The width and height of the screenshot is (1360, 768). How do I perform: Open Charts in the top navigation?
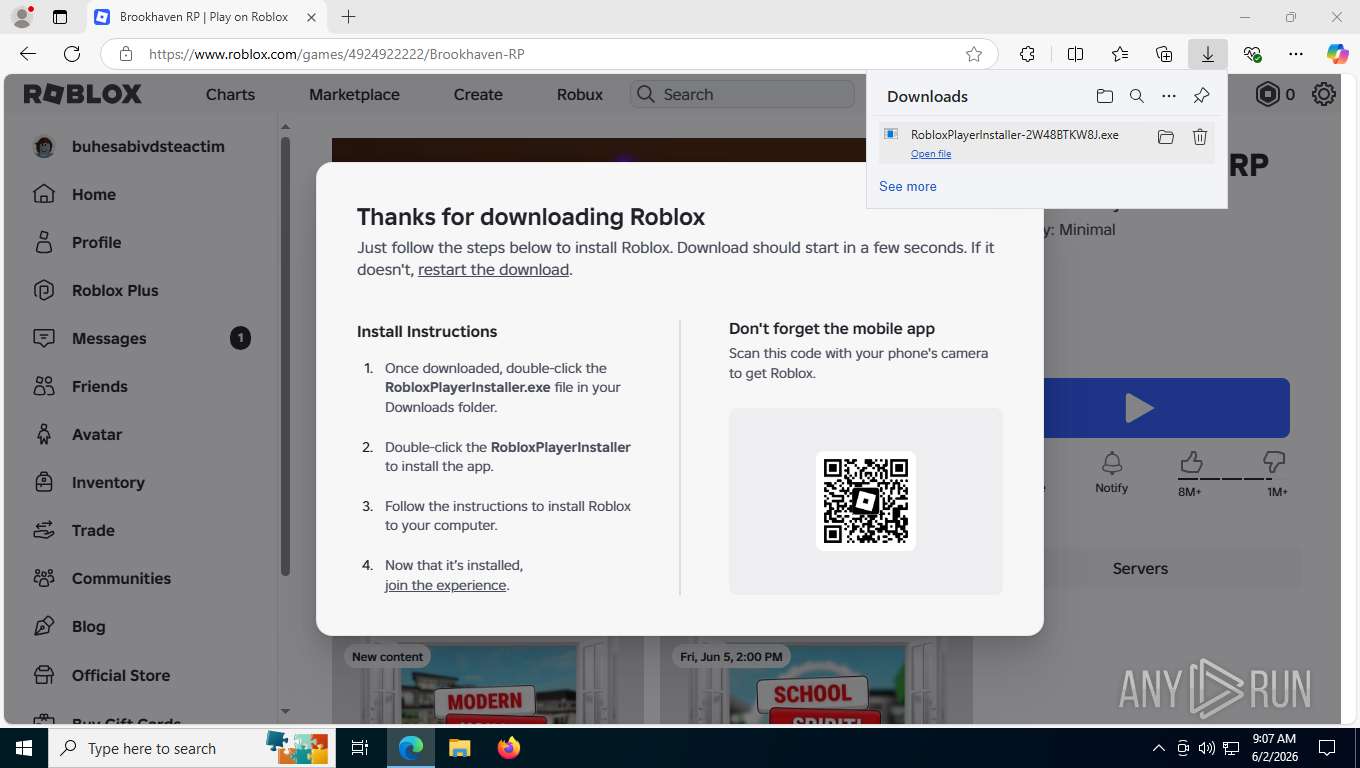[x=230, y=94]
